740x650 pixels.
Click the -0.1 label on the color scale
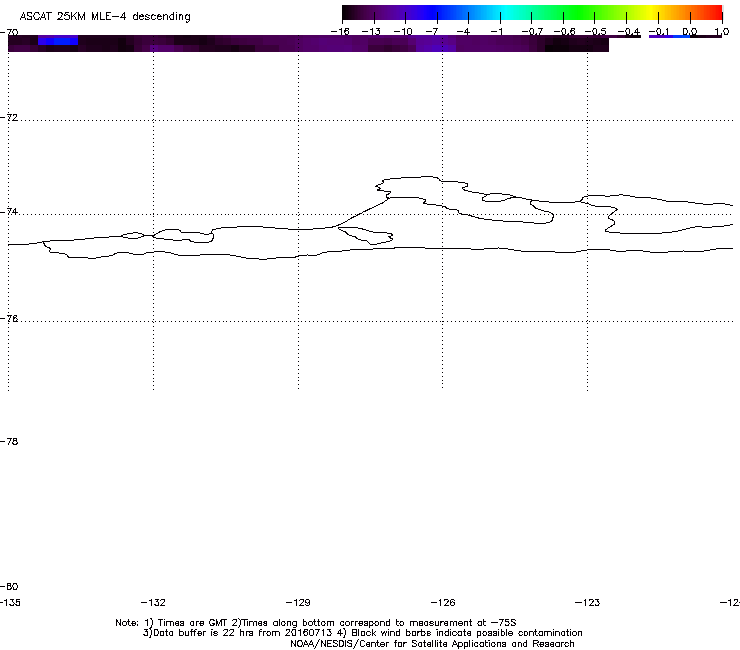tap(659, 32)
